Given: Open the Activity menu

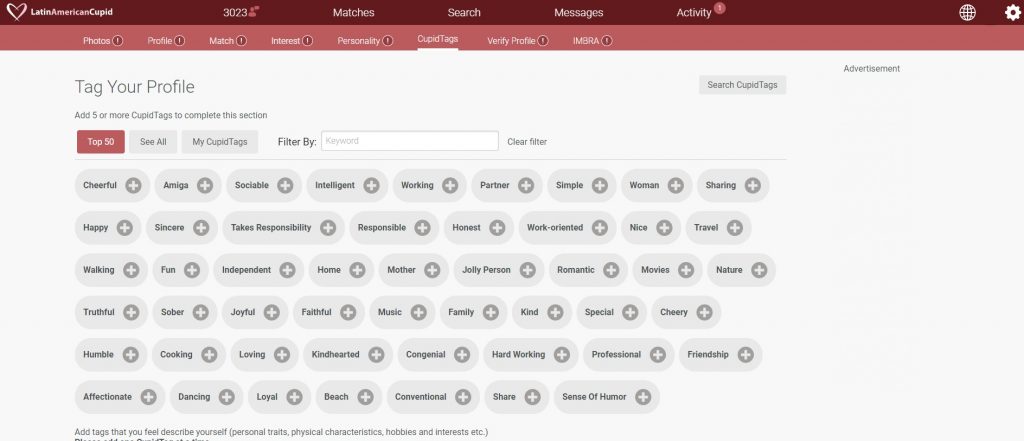Looking at the screenshot, I should click(x=694, y=12).
